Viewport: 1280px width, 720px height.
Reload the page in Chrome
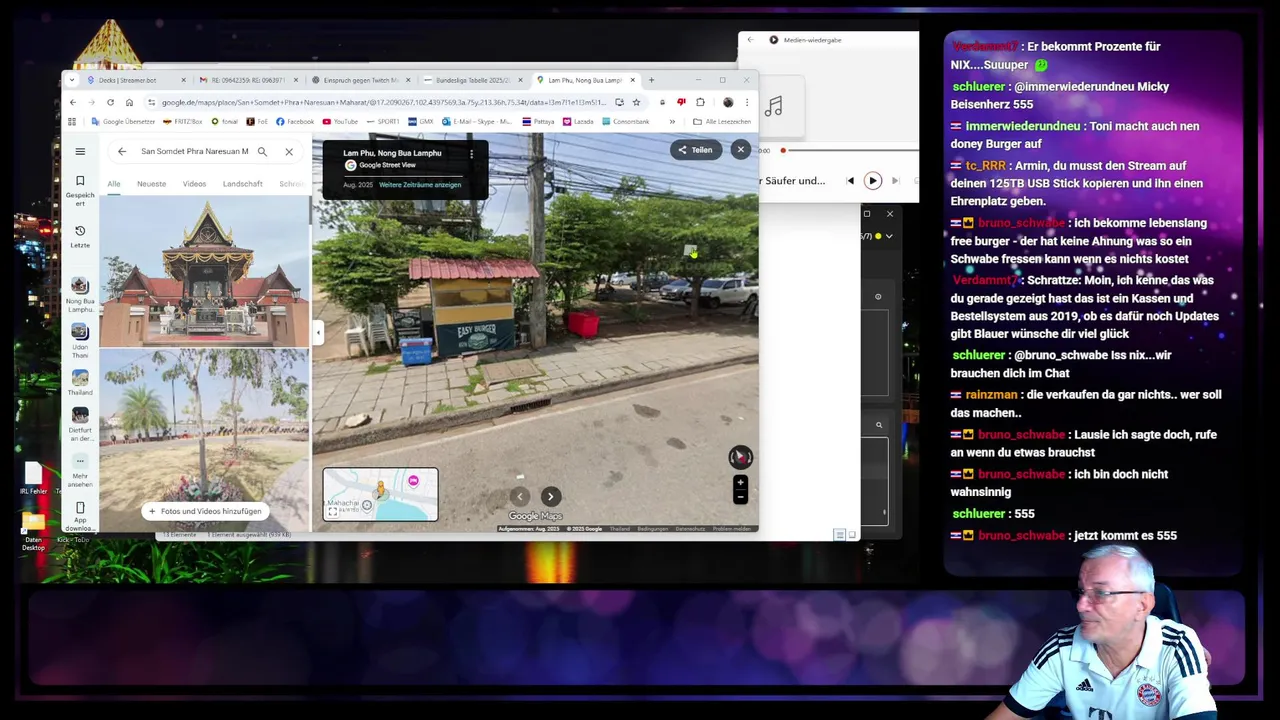coord(110,102)
